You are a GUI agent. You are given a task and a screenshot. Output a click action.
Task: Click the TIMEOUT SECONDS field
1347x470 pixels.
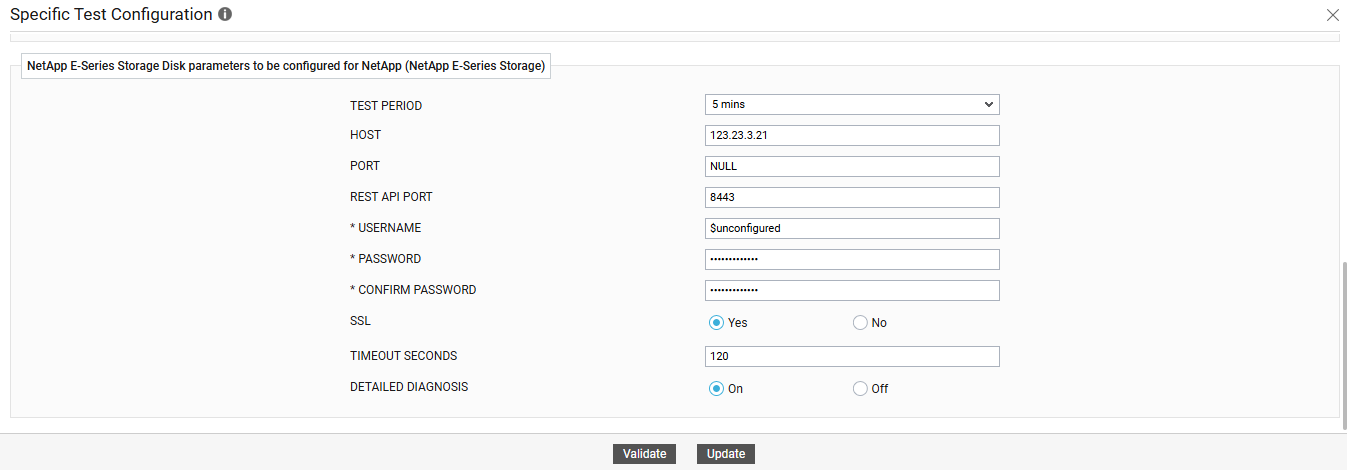[x=852, y=356]
